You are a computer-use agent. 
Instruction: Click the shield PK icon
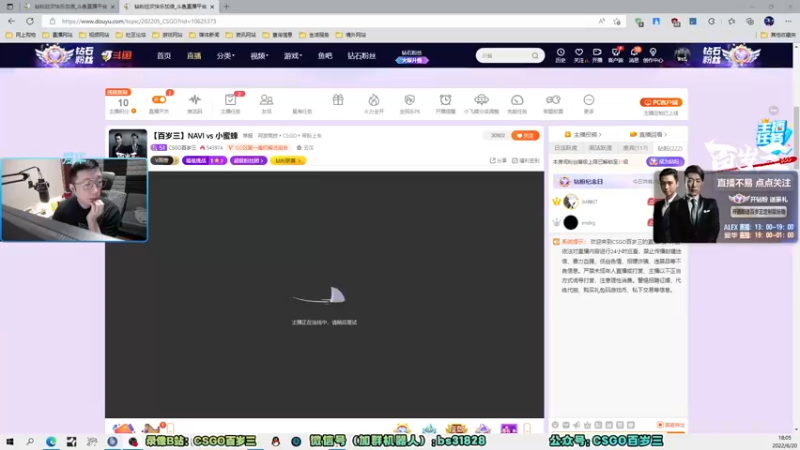410,100
